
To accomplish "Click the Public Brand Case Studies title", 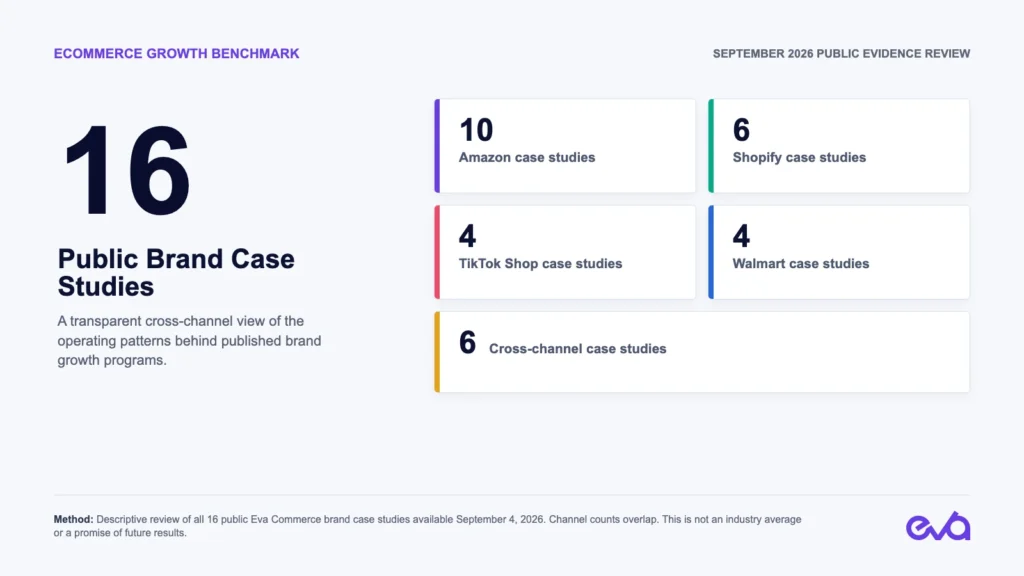I will click(176, 272).
